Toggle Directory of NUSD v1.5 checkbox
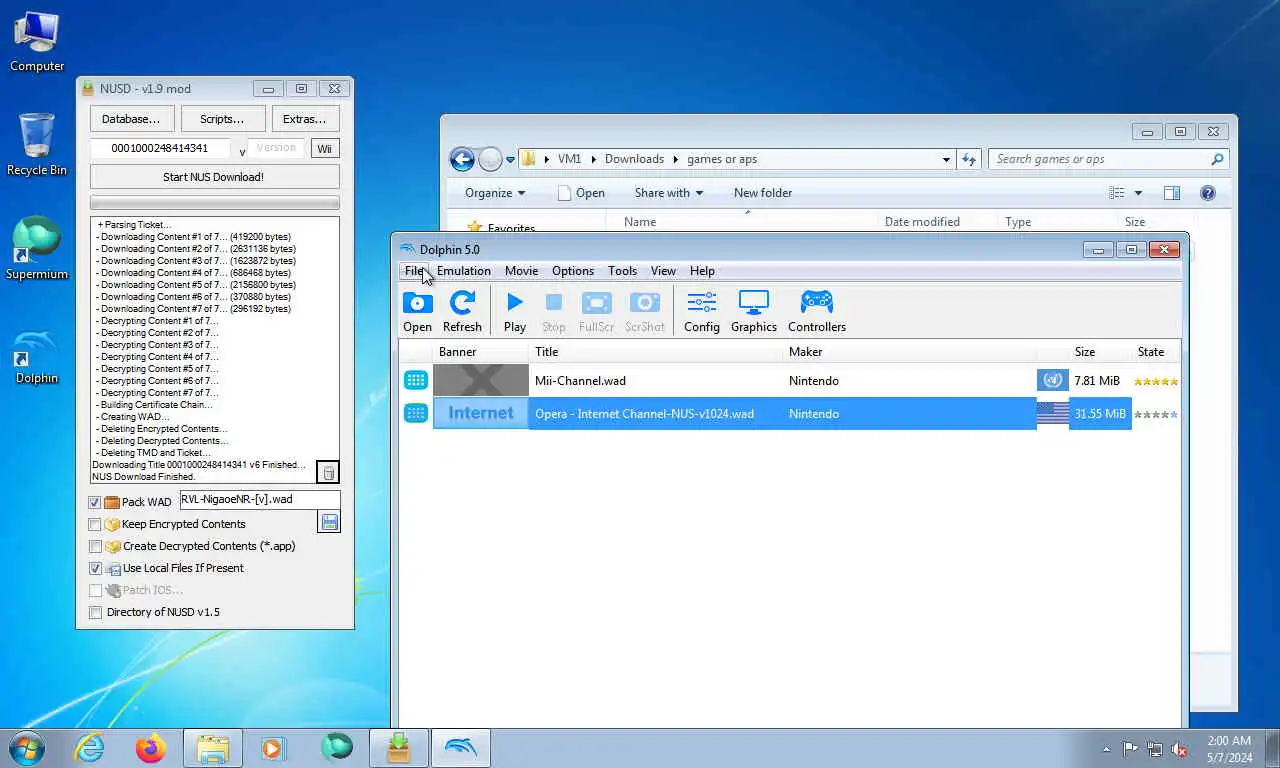1280x768 pixels. click(95, 612)
